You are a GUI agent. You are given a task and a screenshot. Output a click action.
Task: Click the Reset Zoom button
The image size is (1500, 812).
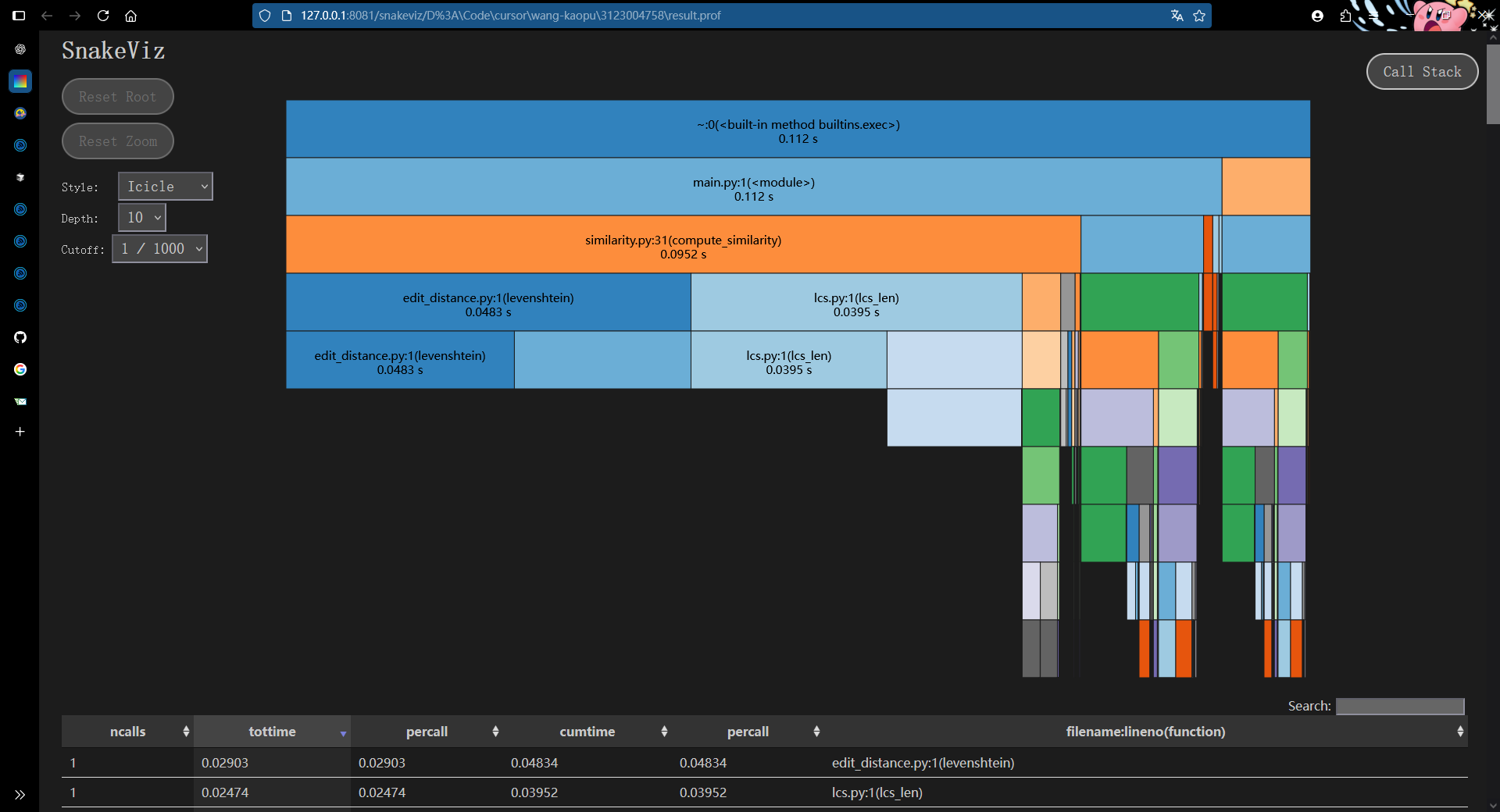point(118,141)
